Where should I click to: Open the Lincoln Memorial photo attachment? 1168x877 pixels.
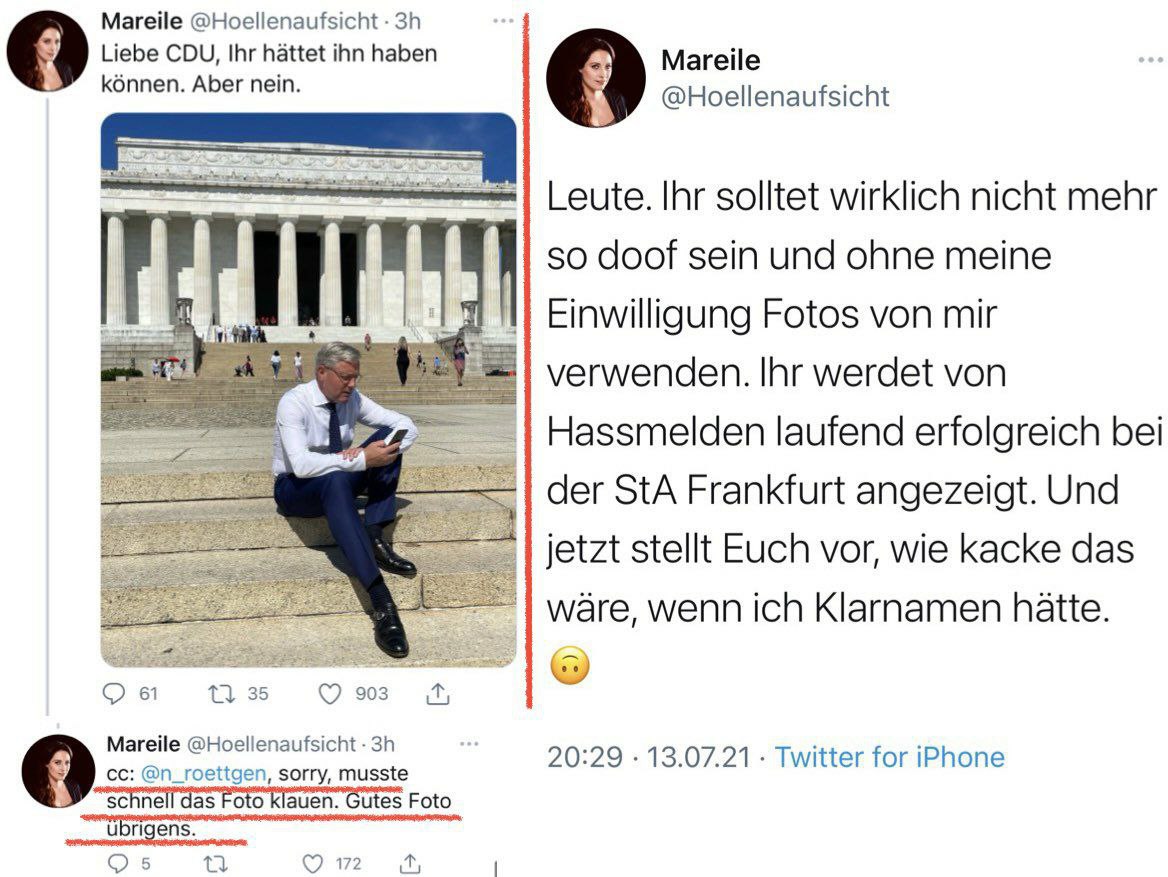308,390
